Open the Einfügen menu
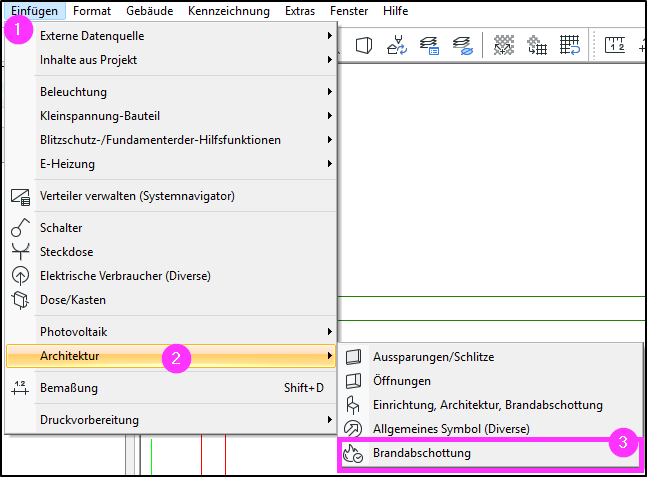647x477 pixels. (34, 11)
